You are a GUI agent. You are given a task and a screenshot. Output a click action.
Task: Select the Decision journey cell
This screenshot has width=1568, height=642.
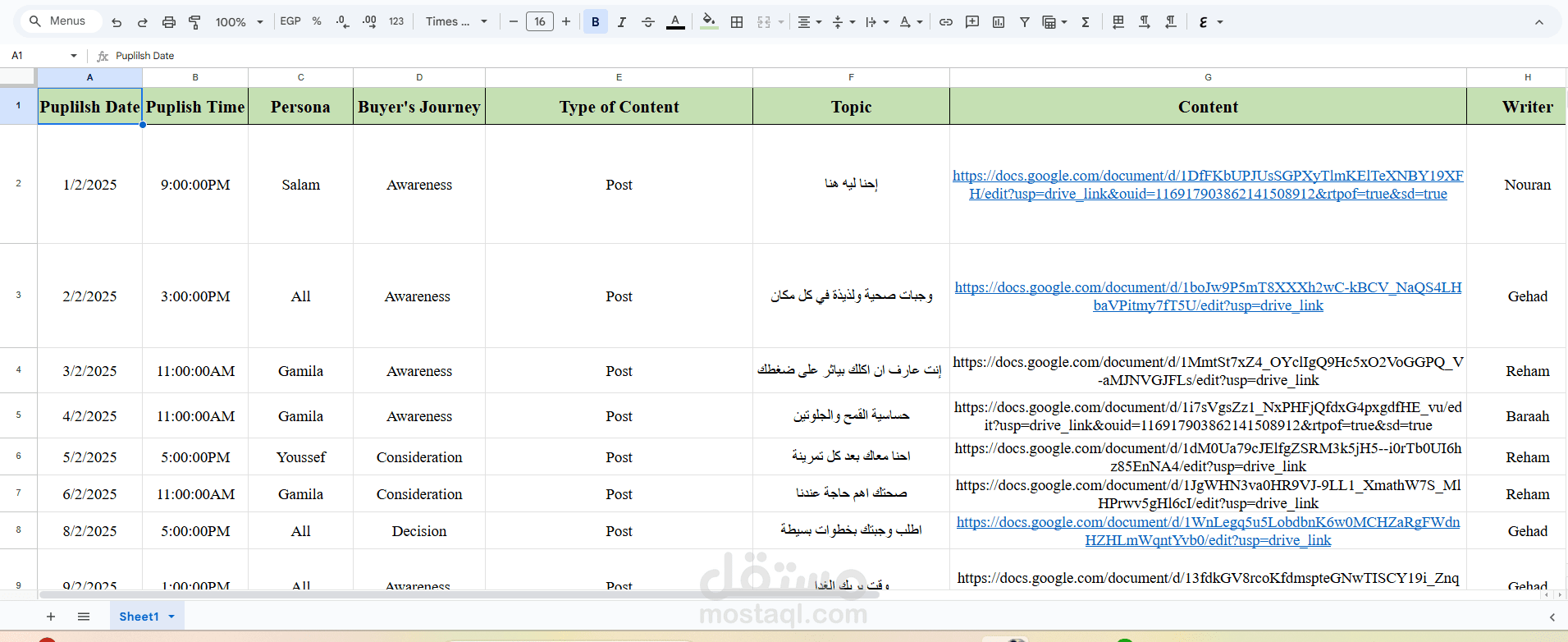pos(419,531)
